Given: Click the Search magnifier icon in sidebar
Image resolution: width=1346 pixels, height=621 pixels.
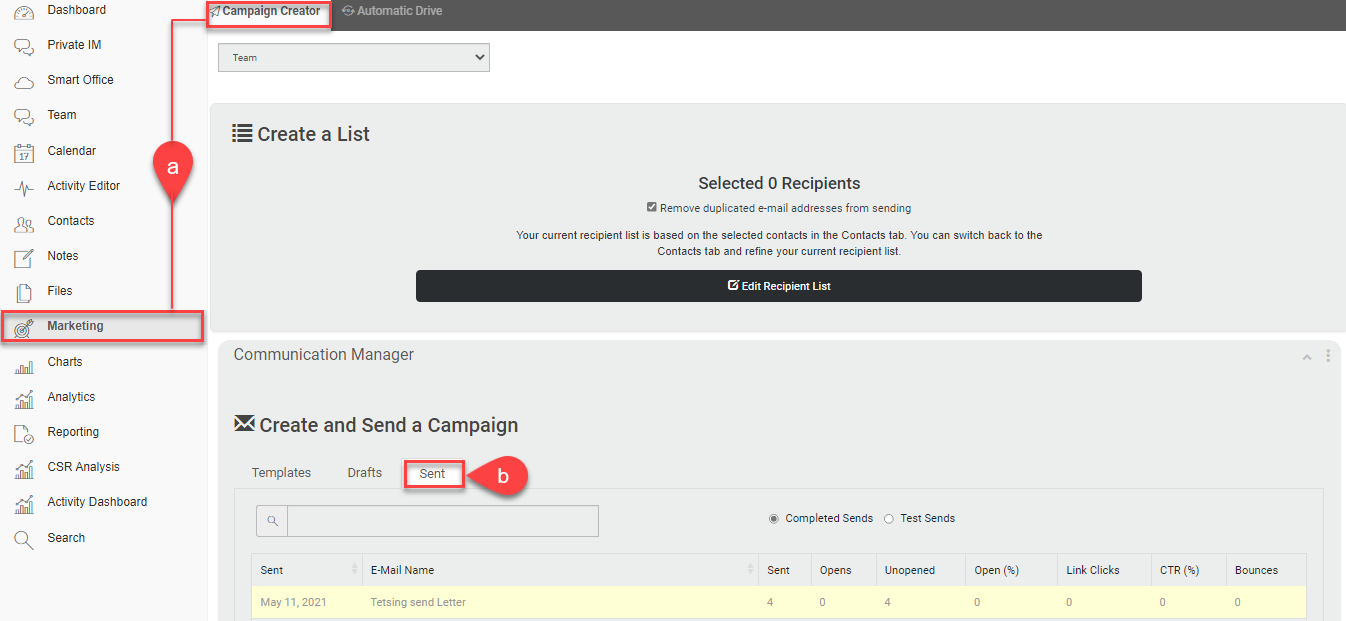Looking at the screenshot, I should click(x=24, y=539).
